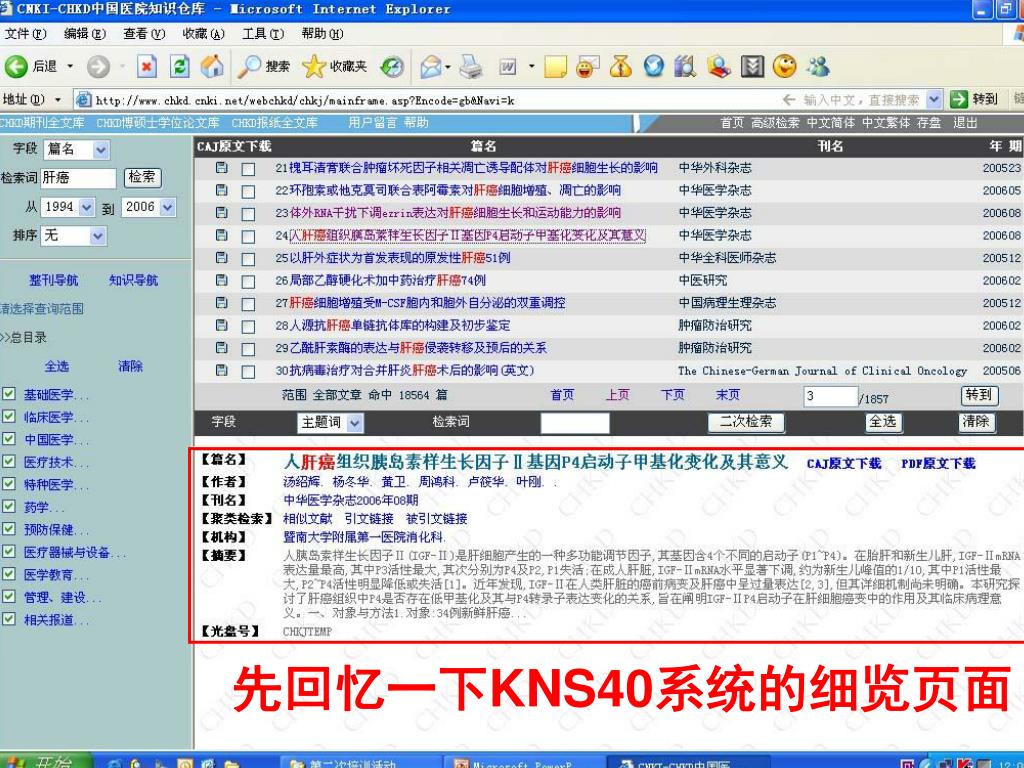Print the page with the printer icon
Viewport: 1024px width, 768px height.
click(471, 66)
